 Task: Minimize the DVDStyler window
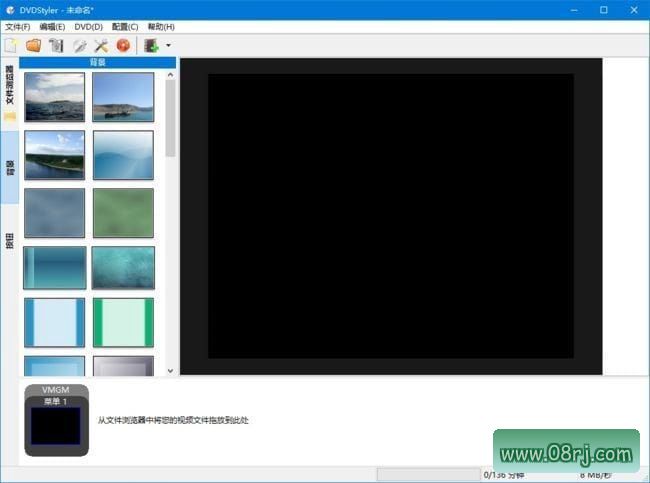tap(574, 10)
